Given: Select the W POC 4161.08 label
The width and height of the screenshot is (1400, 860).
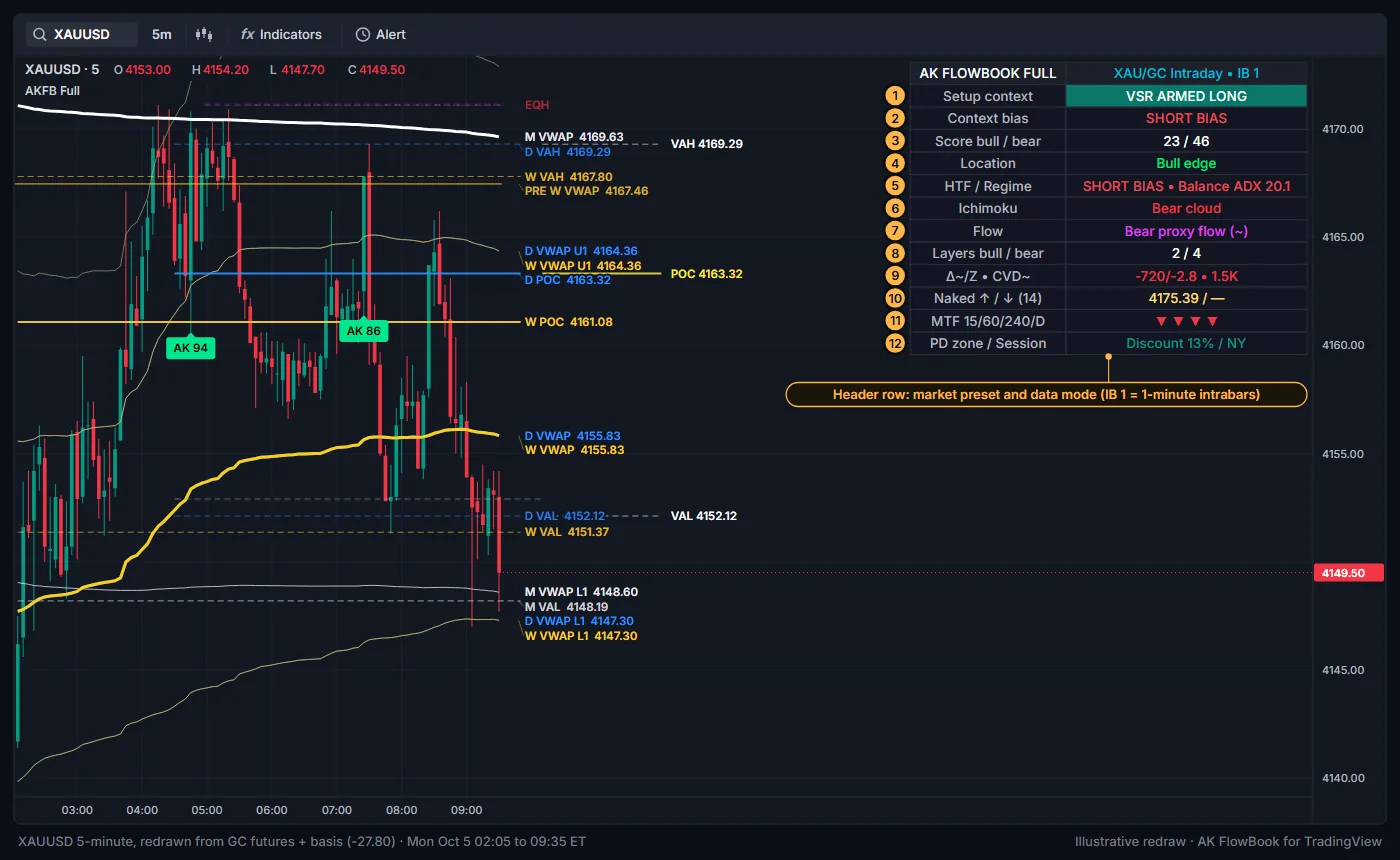Looking at the screenshot, I should tap(569, 322).
